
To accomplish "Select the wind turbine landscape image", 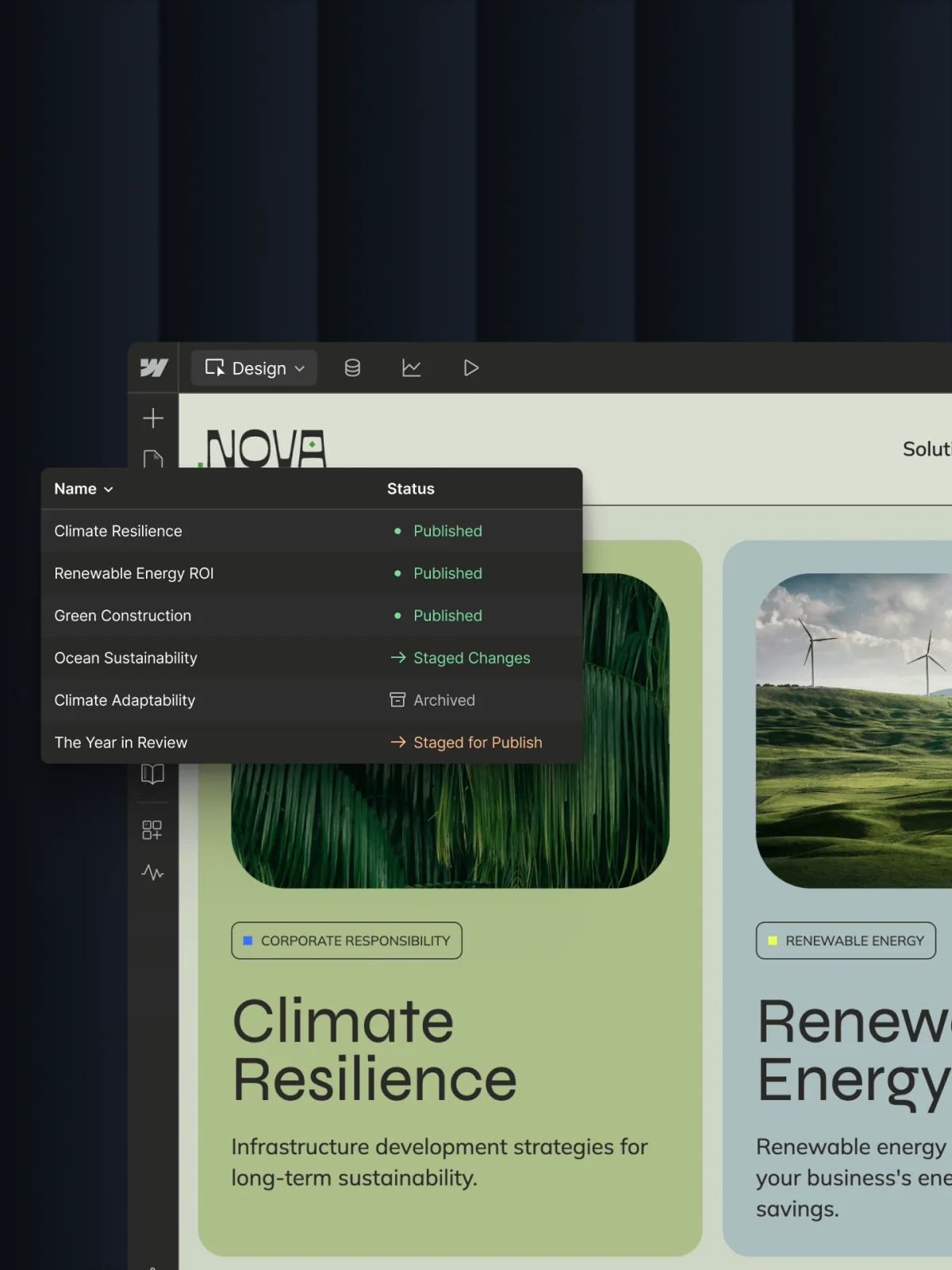I will (x=854, y=730).
